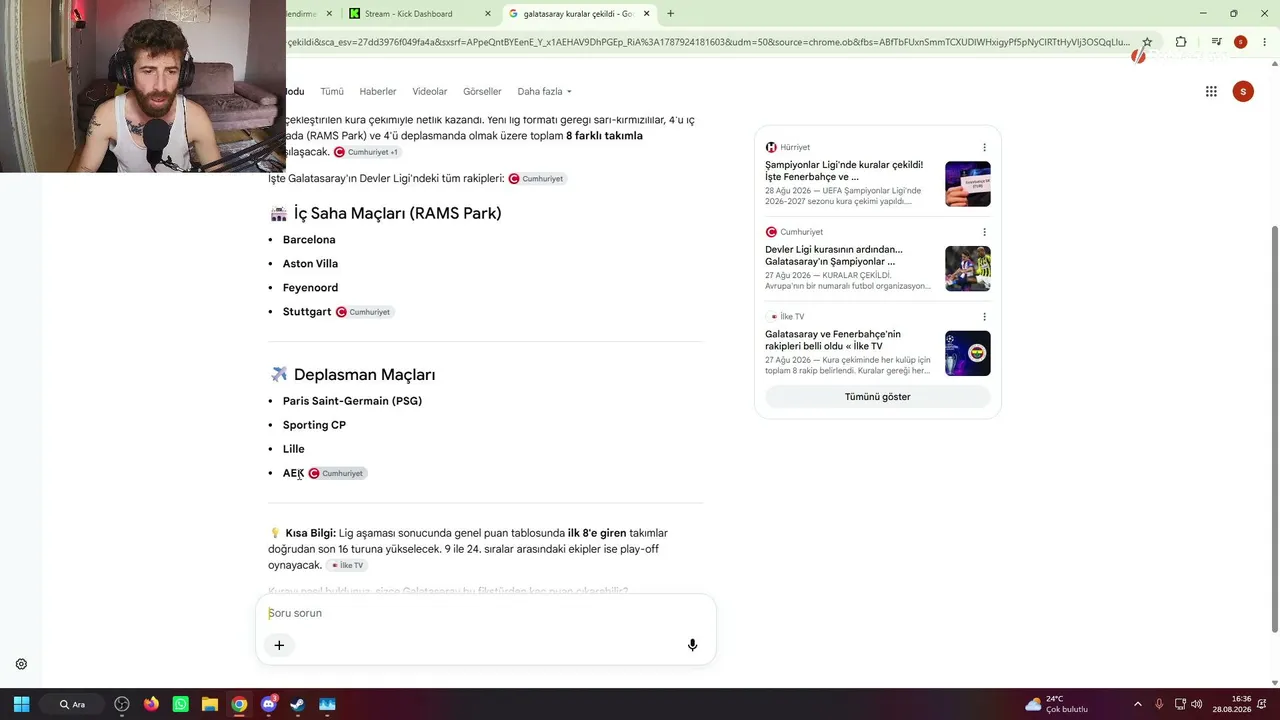Image resolution: width=1280 pixels, height=720 pixels.
Task: Click the Barcelona list item
Action: pos(309,240)
